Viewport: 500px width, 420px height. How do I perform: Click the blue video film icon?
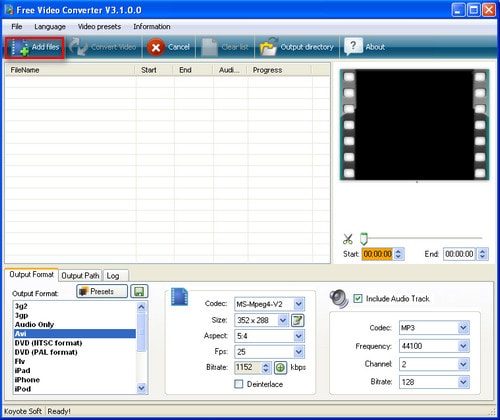pyautogui.click(x=179, y=297)
